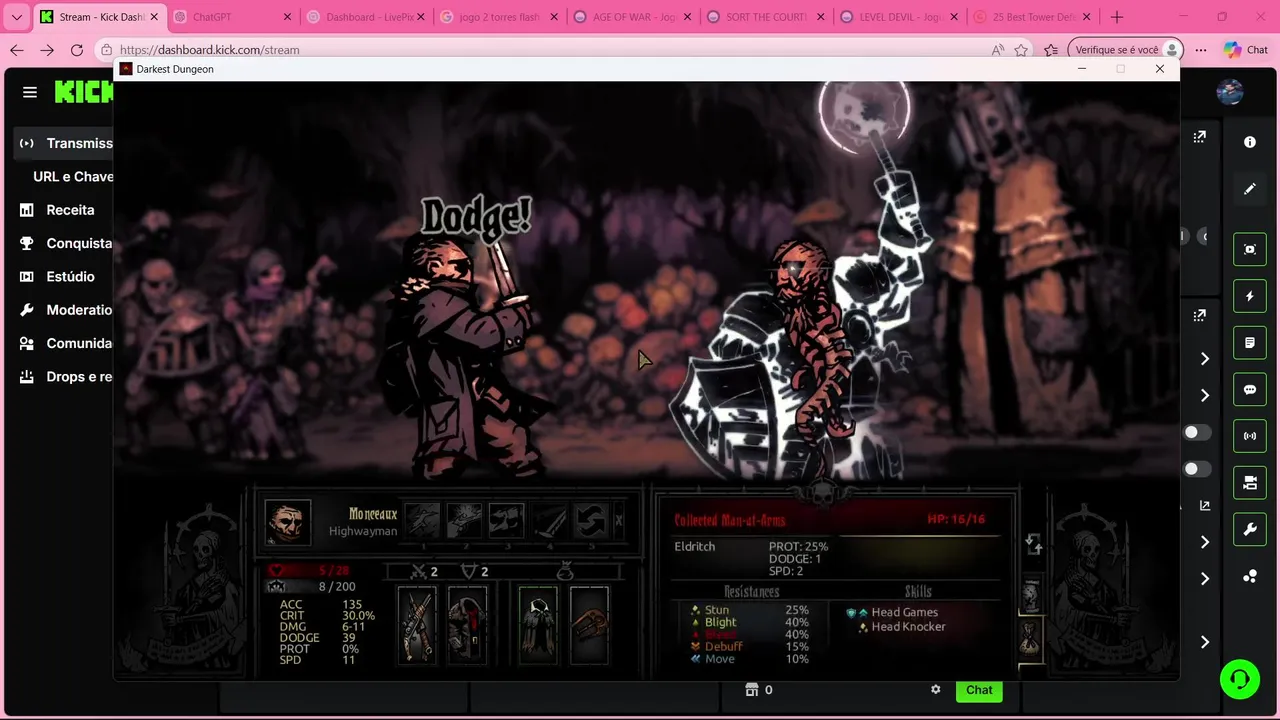Switch to the Dashboard - LivePix tab
The width and height of the screenshot is (1280, 720).
pyautogui.click(x=366, y=17)
